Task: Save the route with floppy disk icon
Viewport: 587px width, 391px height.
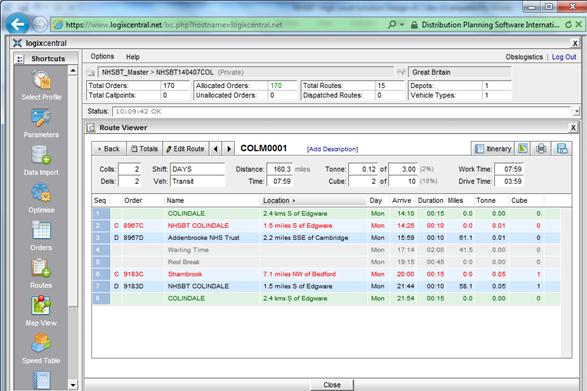Action: (562, 149)
